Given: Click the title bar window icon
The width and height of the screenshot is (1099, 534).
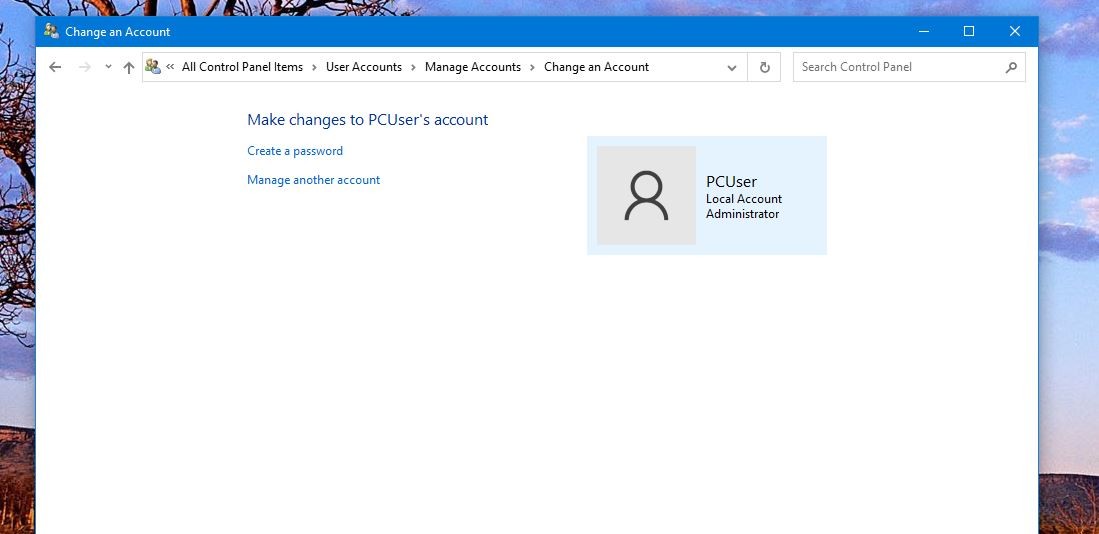Looking at the screenshot, I should (51, 31).
